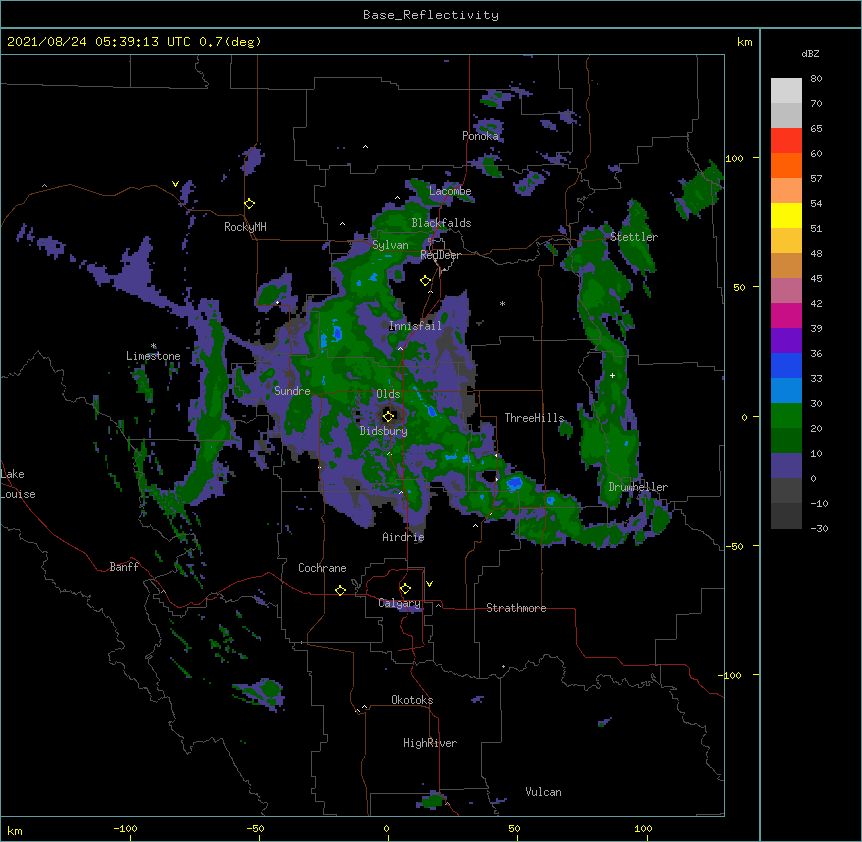Viewport: 862px width, 842px height.
Task: Click the blue high-reflectivity cell west of Innisfail
Action: click(x=336, y=333)
